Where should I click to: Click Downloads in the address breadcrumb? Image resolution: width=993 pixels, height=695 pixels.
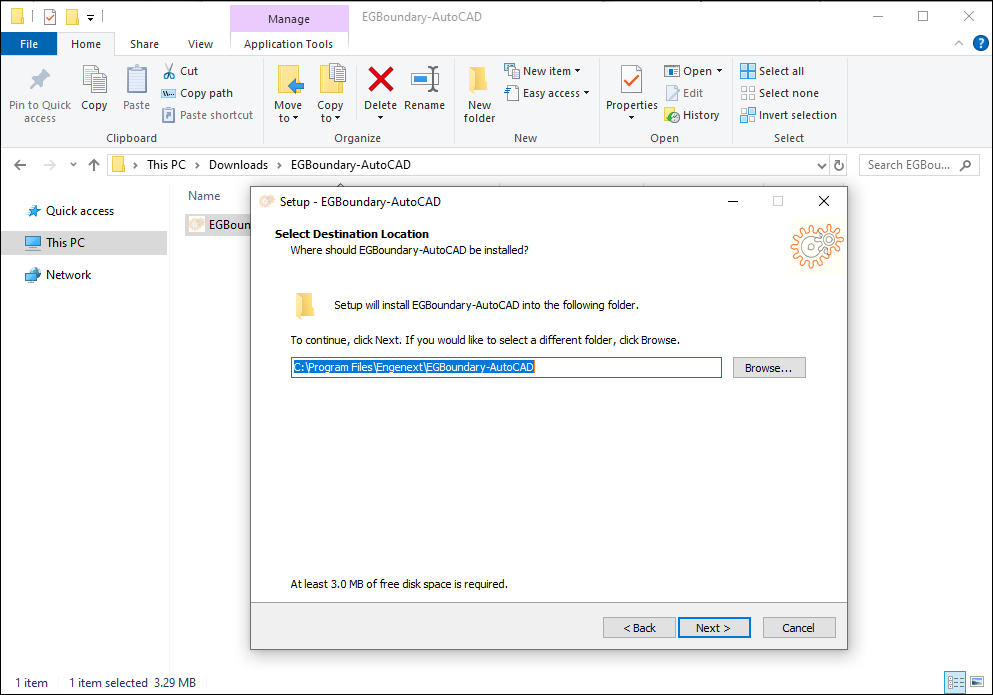pyautogui.click(x=238, y=165)
